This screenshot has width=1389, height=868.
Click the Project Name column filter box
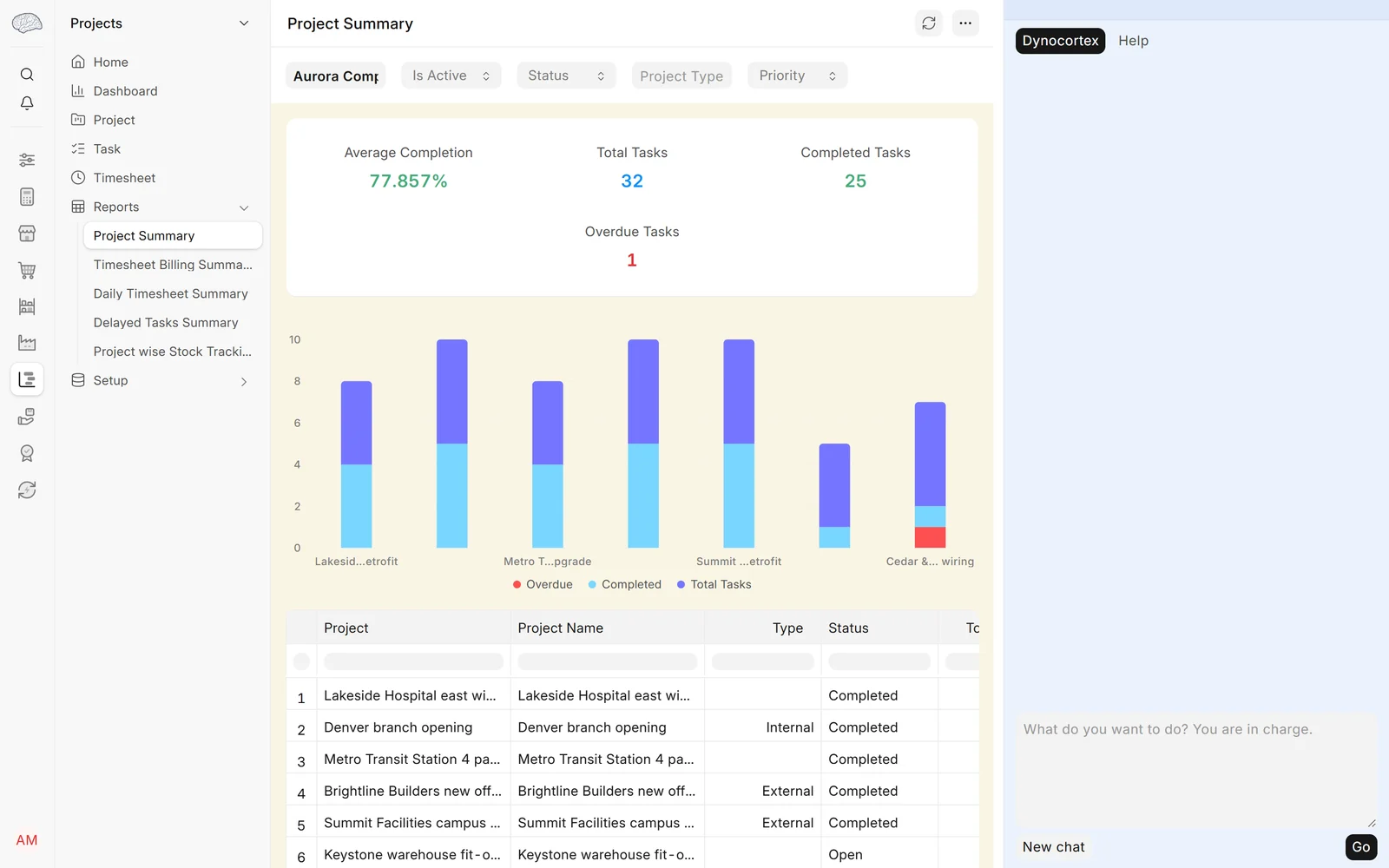coord(607,661)
